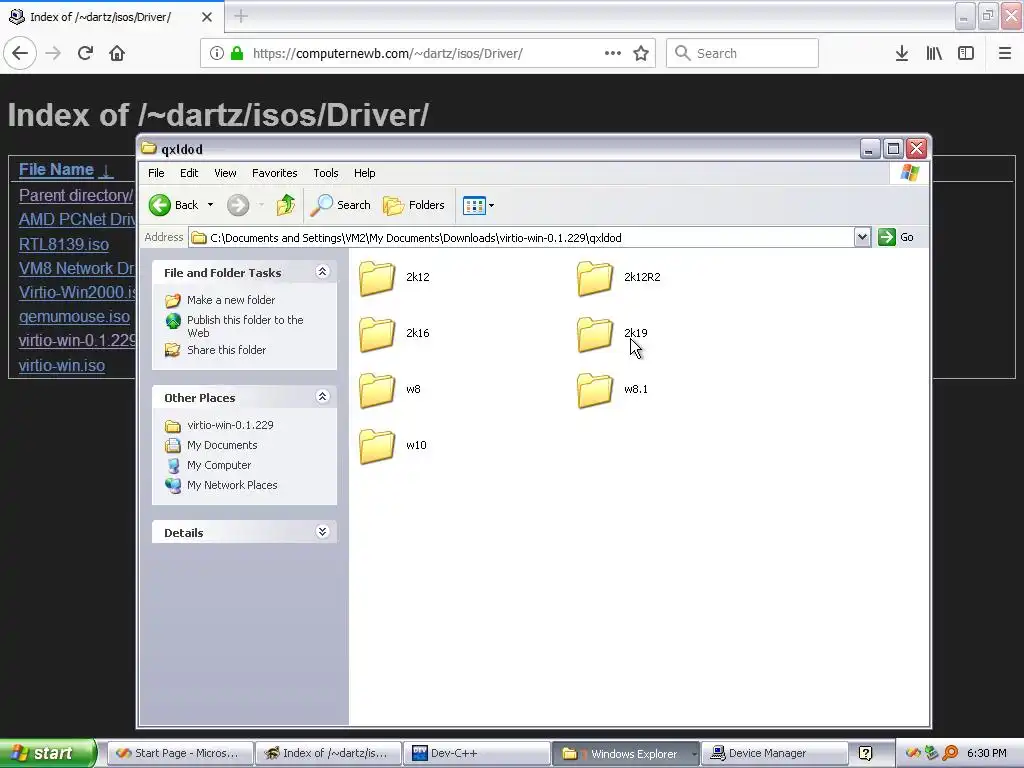The image size is (1024, 768).
Task: Toggle the Folders tree pane
Action: point(414,205)
